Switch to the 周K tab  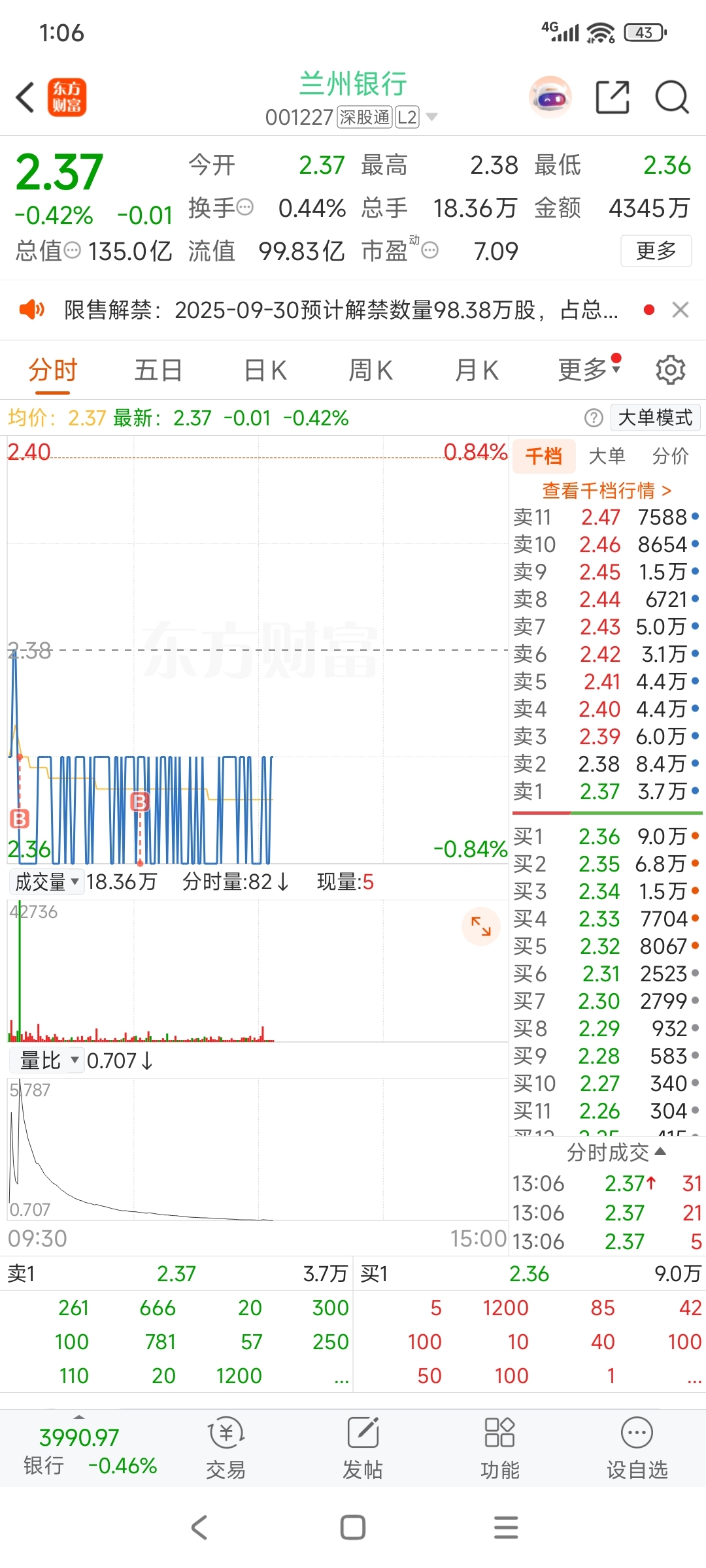(371, 370)
